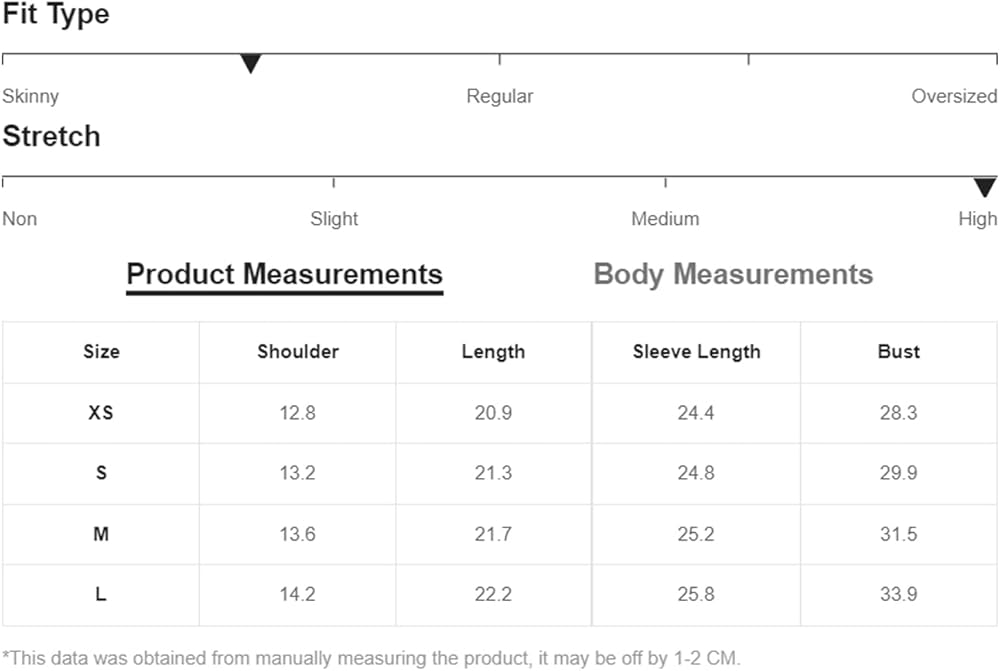Switch to the Body Measurements tab
Image resolution: width=1000 pixels, height=671 pixels.
click(x=733, y=274)
